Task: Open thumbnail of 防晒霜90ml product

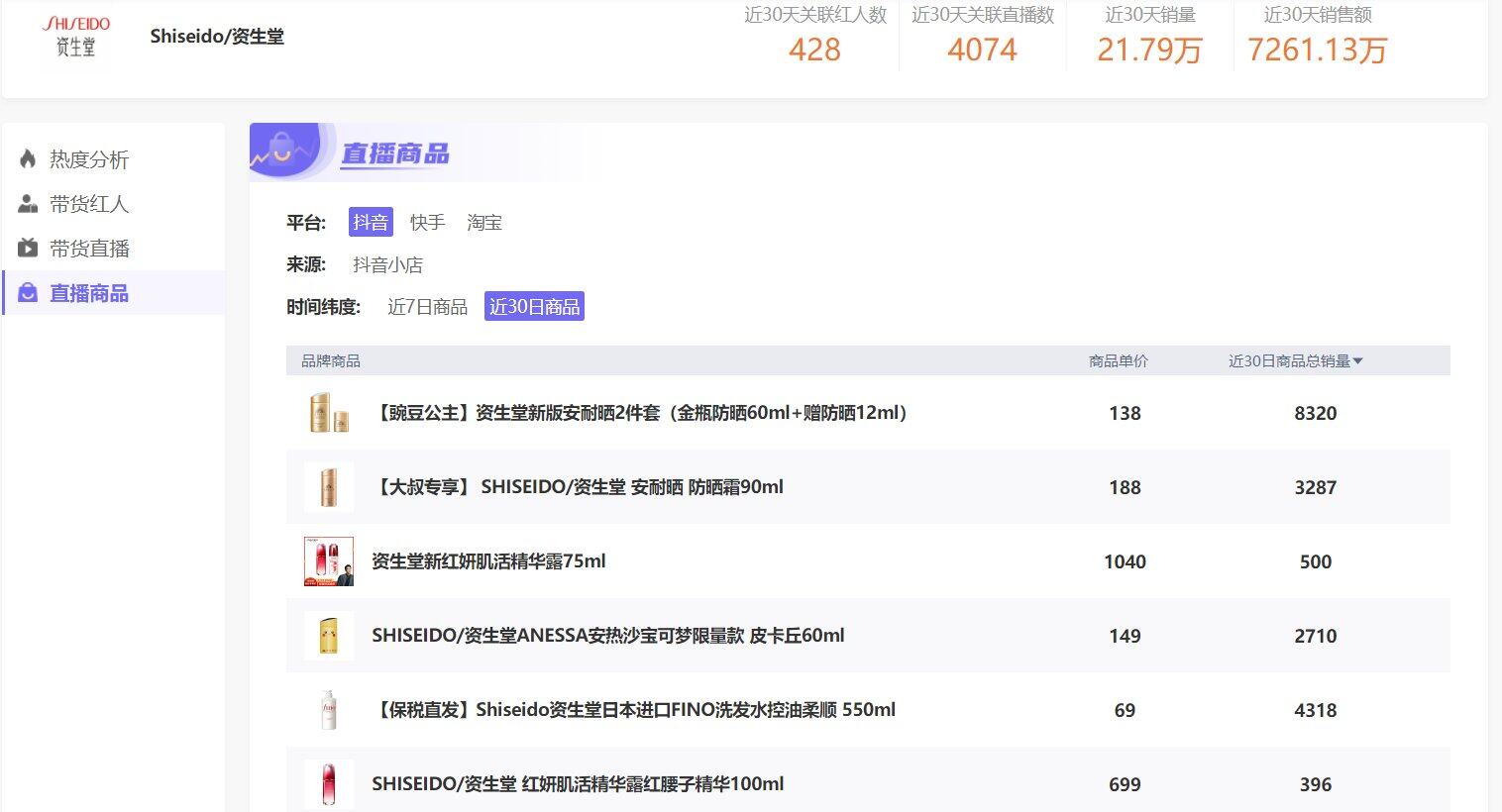Action: 329,487
